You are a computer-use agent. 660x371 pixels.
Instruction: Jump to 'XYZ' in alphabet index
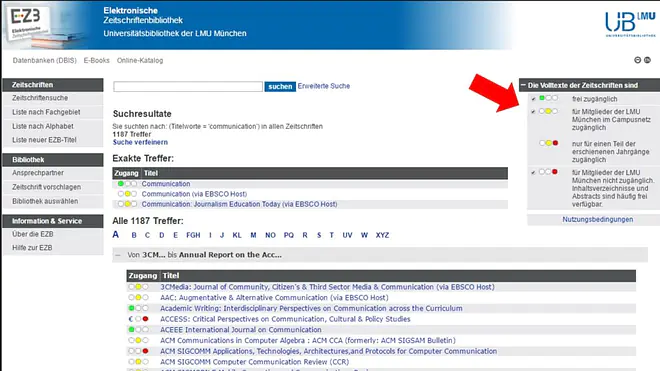click(x=382, y=235)
